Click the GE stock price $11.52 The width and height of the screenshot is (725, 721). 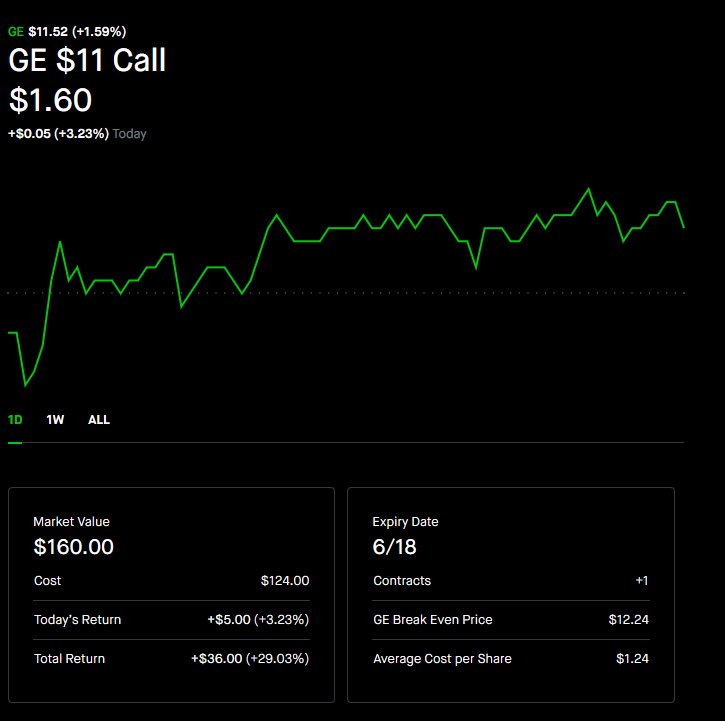[x=48, y=32]
